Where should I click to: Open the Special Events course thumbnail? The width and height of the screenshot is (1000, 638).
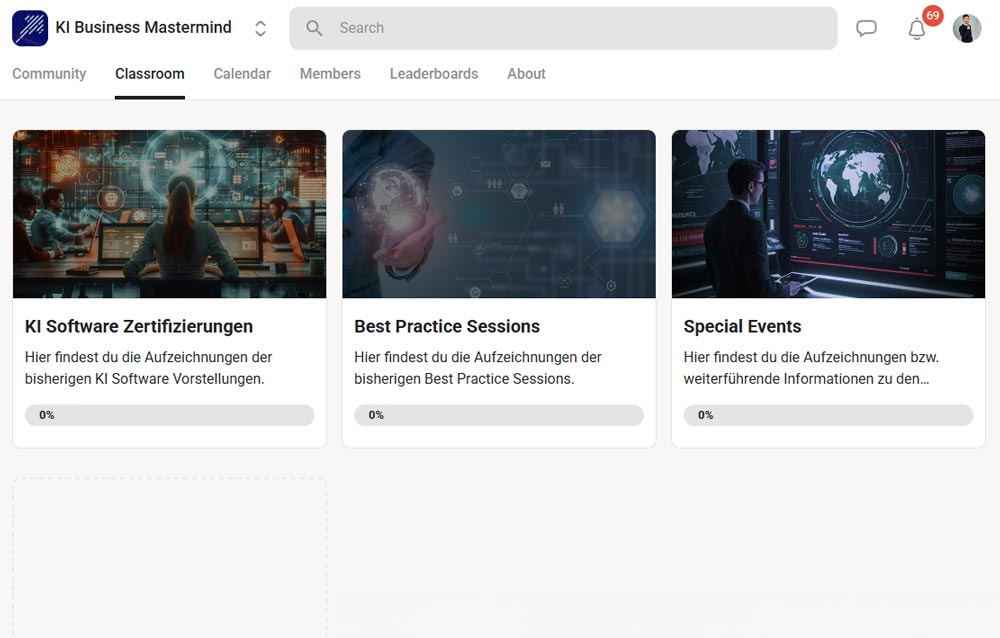click(828, 214)
